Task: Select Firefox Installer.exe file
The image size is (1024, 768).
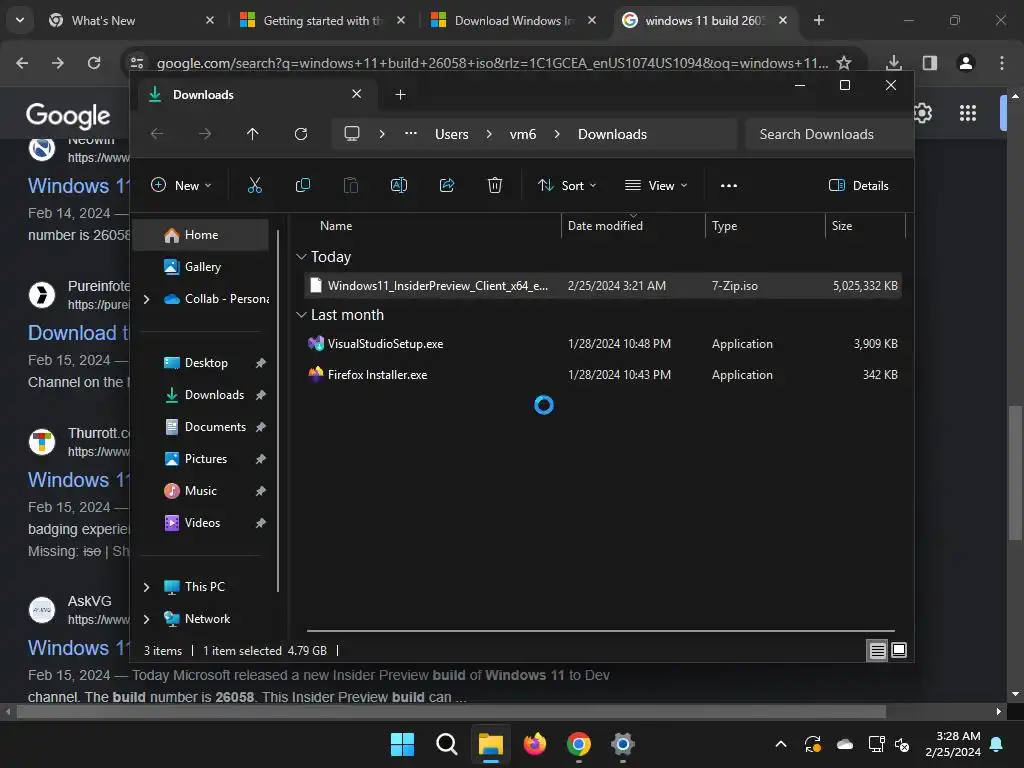Action: click(603, 375)
